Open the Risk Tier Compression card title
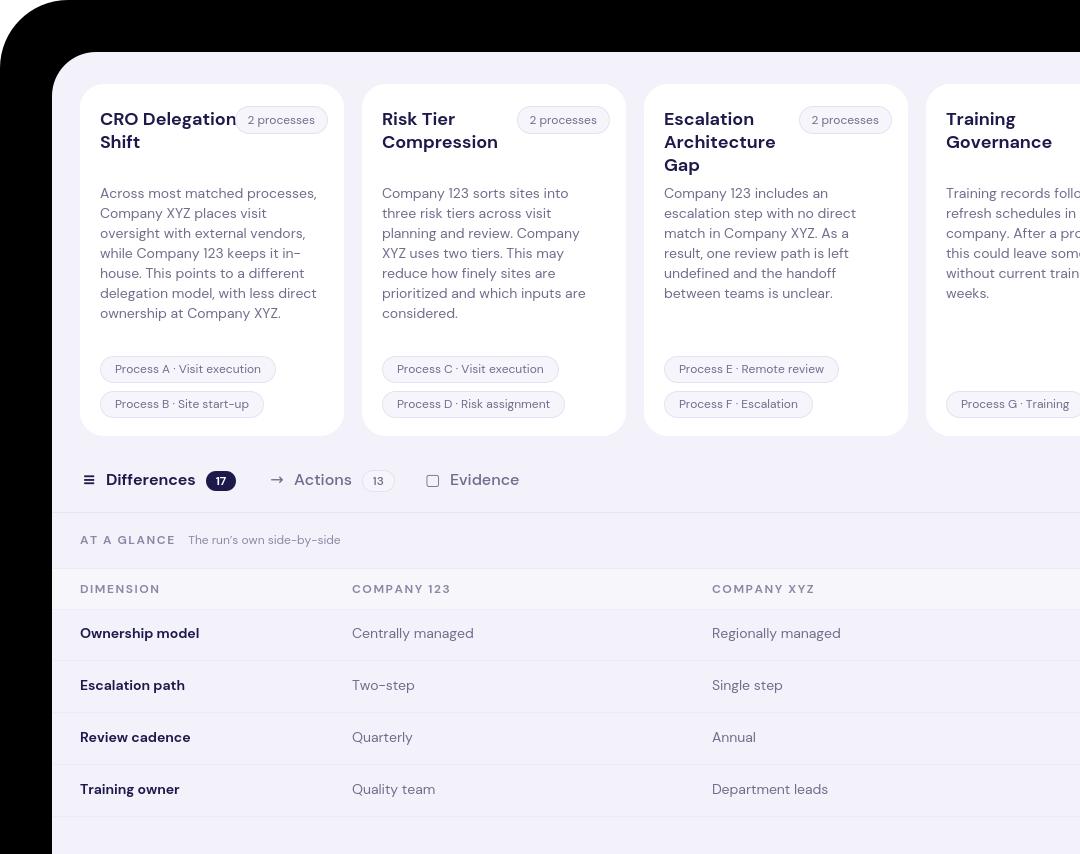 (x=439, y=130)
